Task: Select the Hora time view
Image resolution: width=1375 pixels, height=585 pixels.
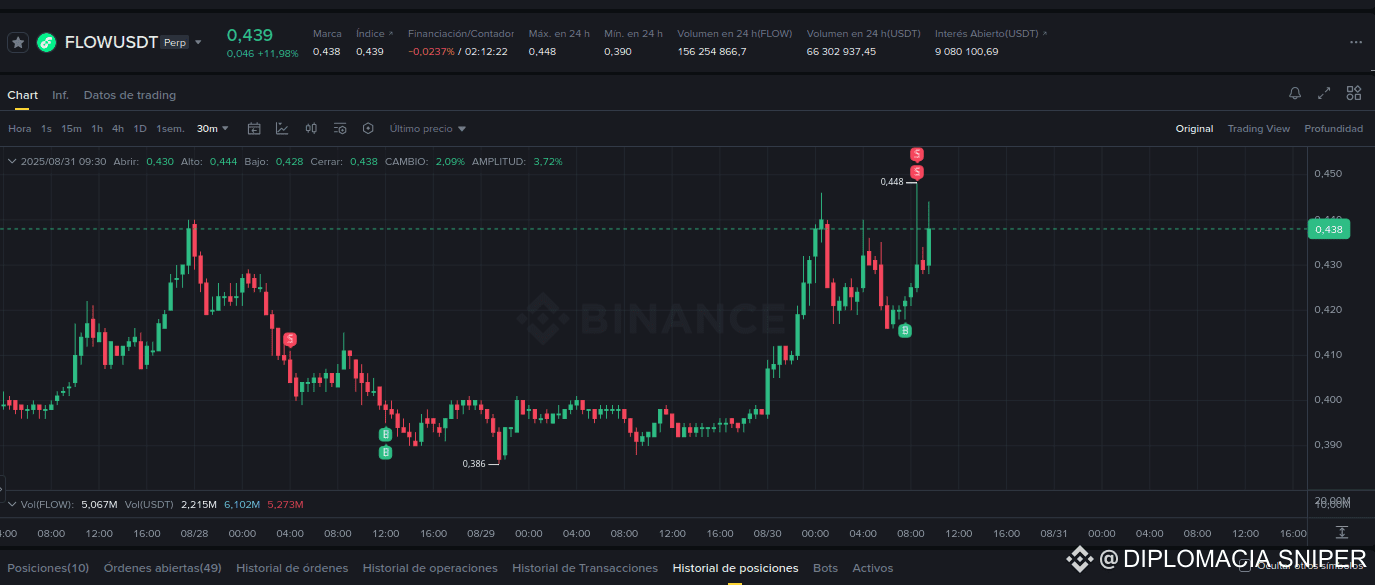Action: (x=19, y=128)
